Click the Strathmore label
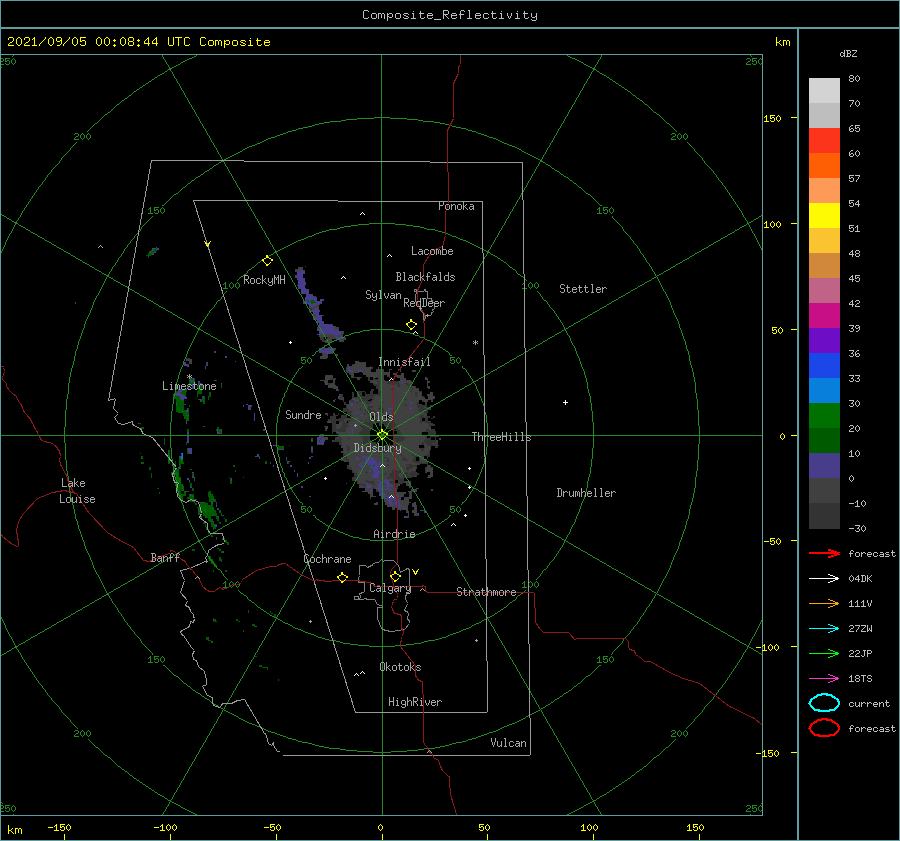900x841 pixels. click(486, 592)
